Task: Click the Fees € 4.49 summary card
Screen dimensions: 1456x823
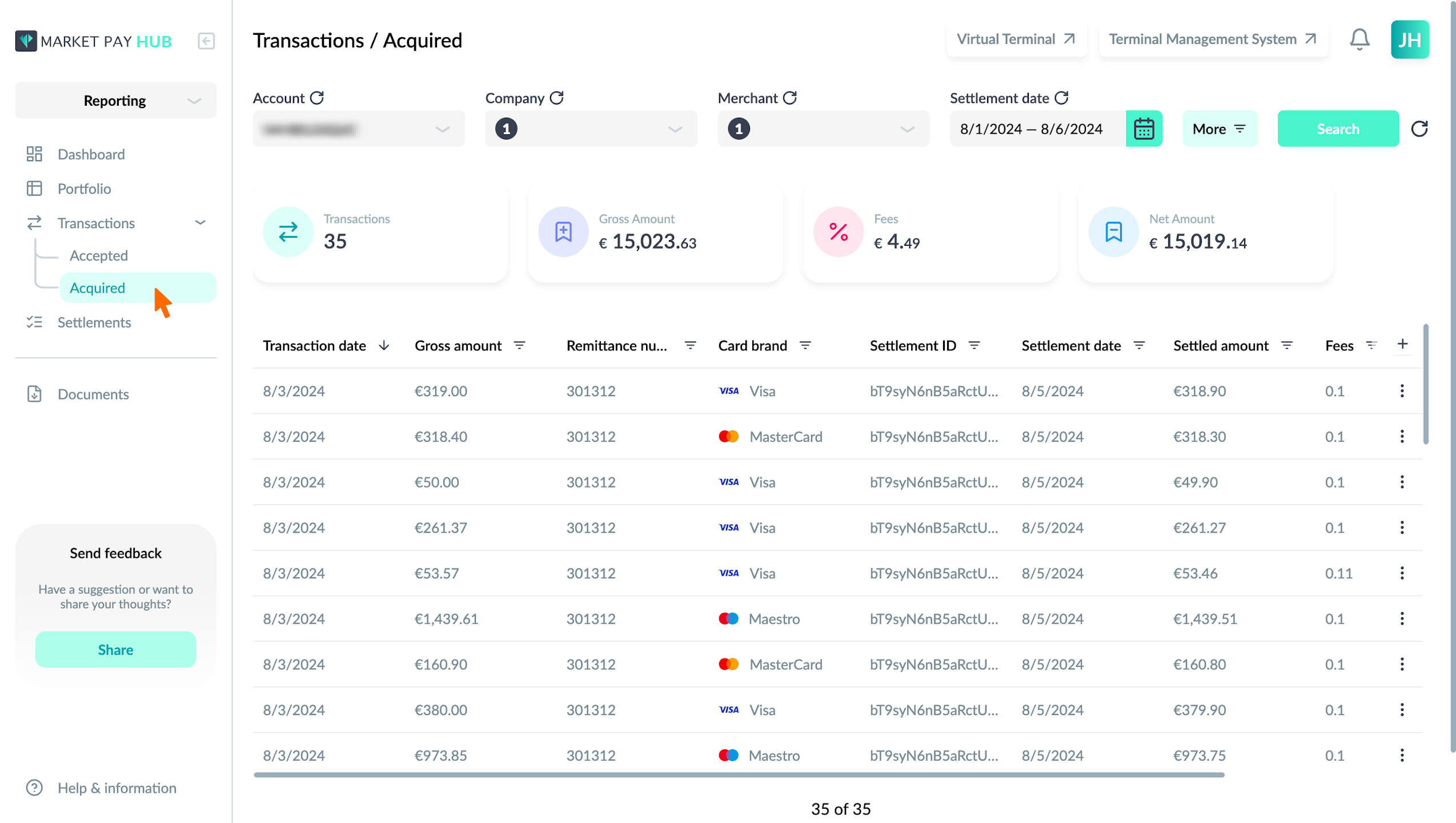Action: click(930, 232)
